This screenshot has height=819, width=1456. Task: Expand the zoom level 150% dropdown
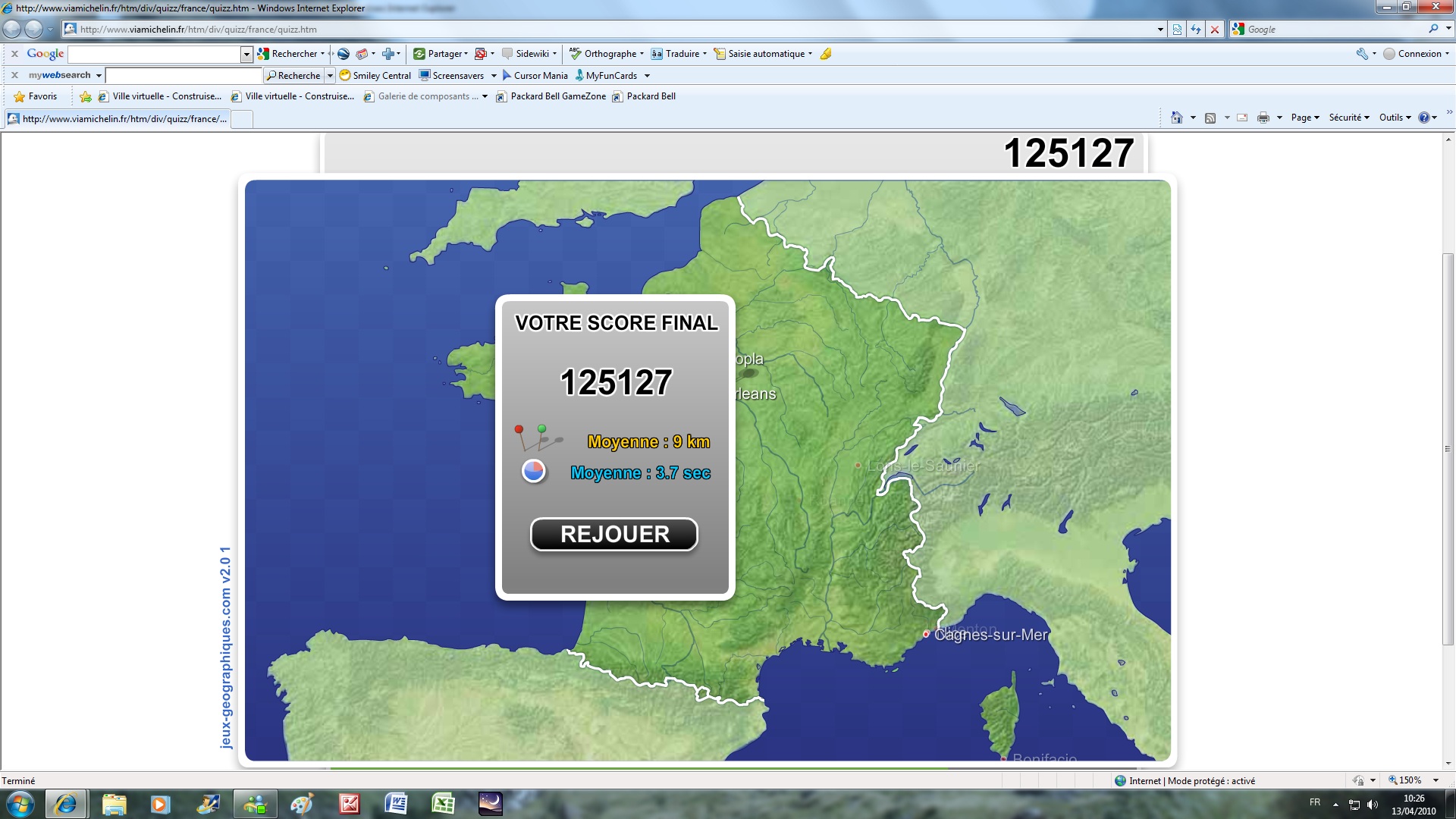(1436, 780)
